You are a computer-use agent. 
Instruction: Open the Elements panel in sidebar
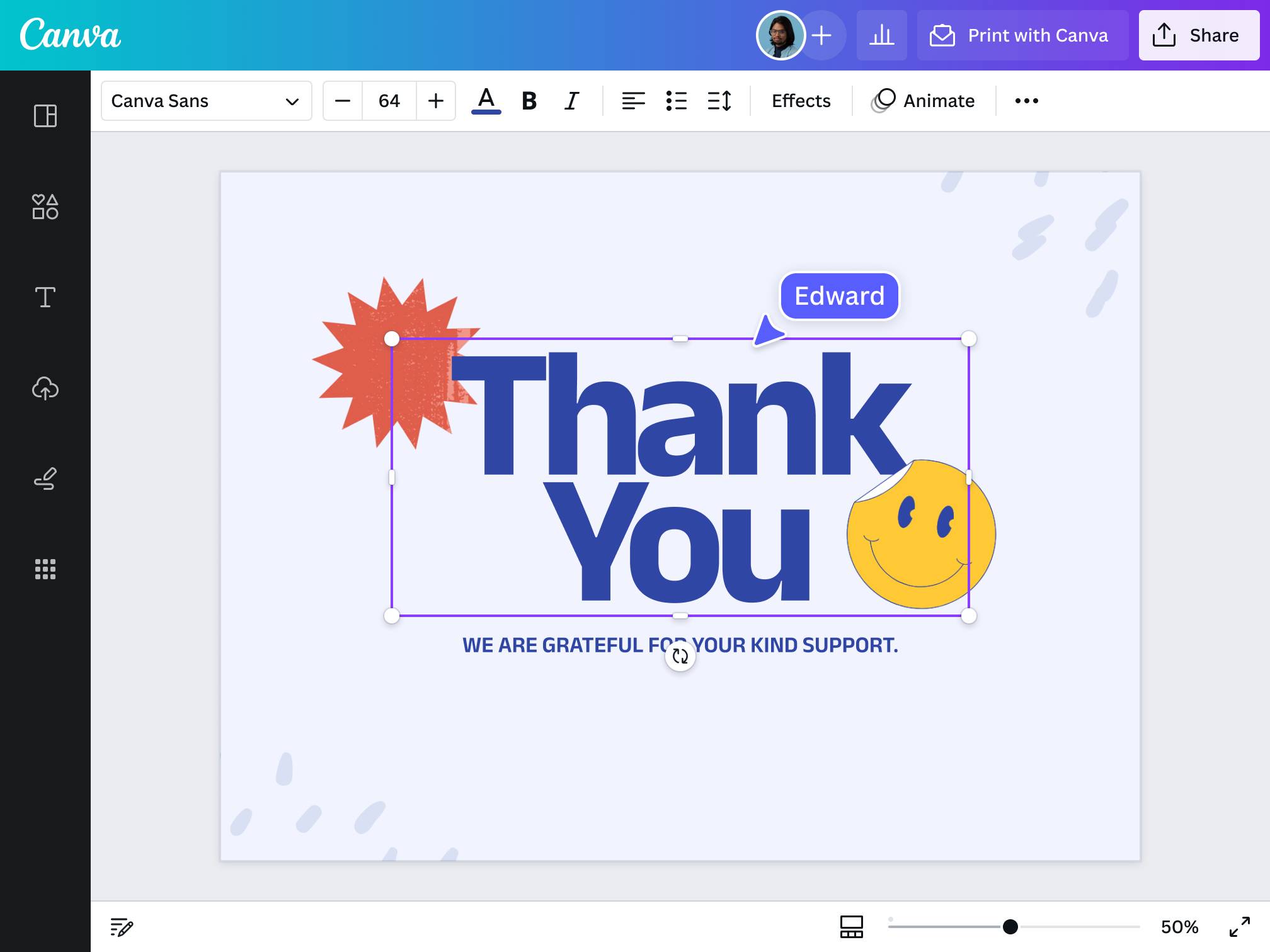click(x=45, y=207)
